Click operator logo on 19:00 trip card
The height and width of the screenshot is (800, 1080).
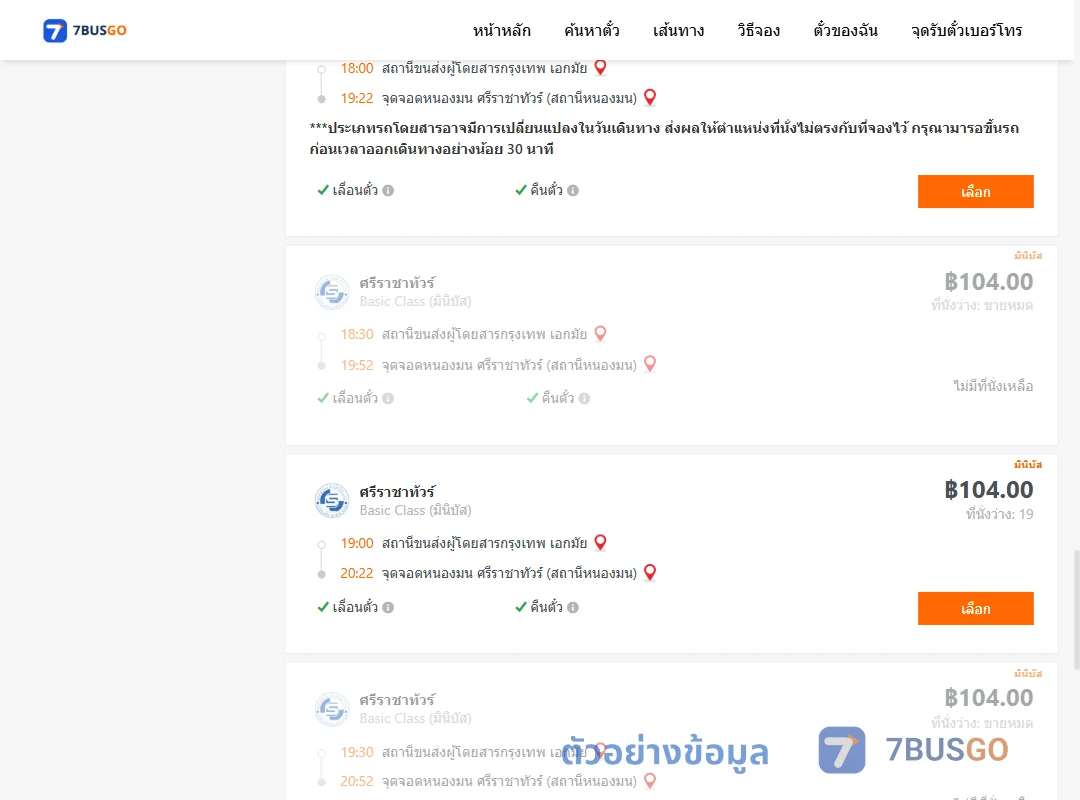(332, 500)
